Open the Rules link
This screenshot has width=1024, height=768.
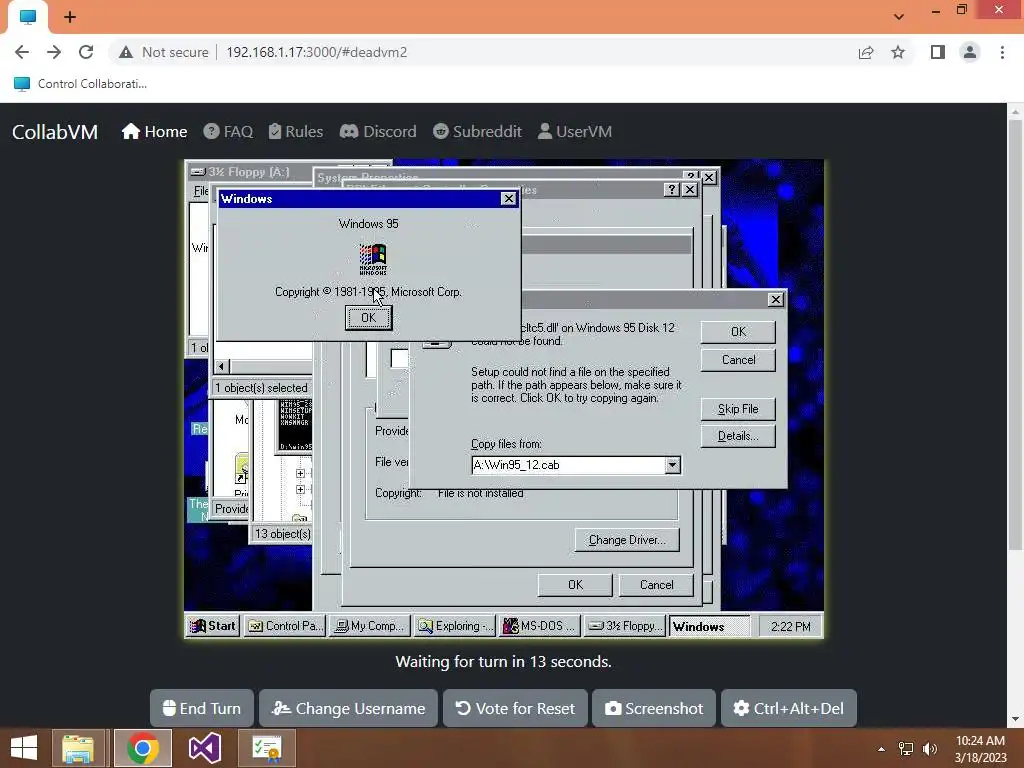tap(296, 131)
